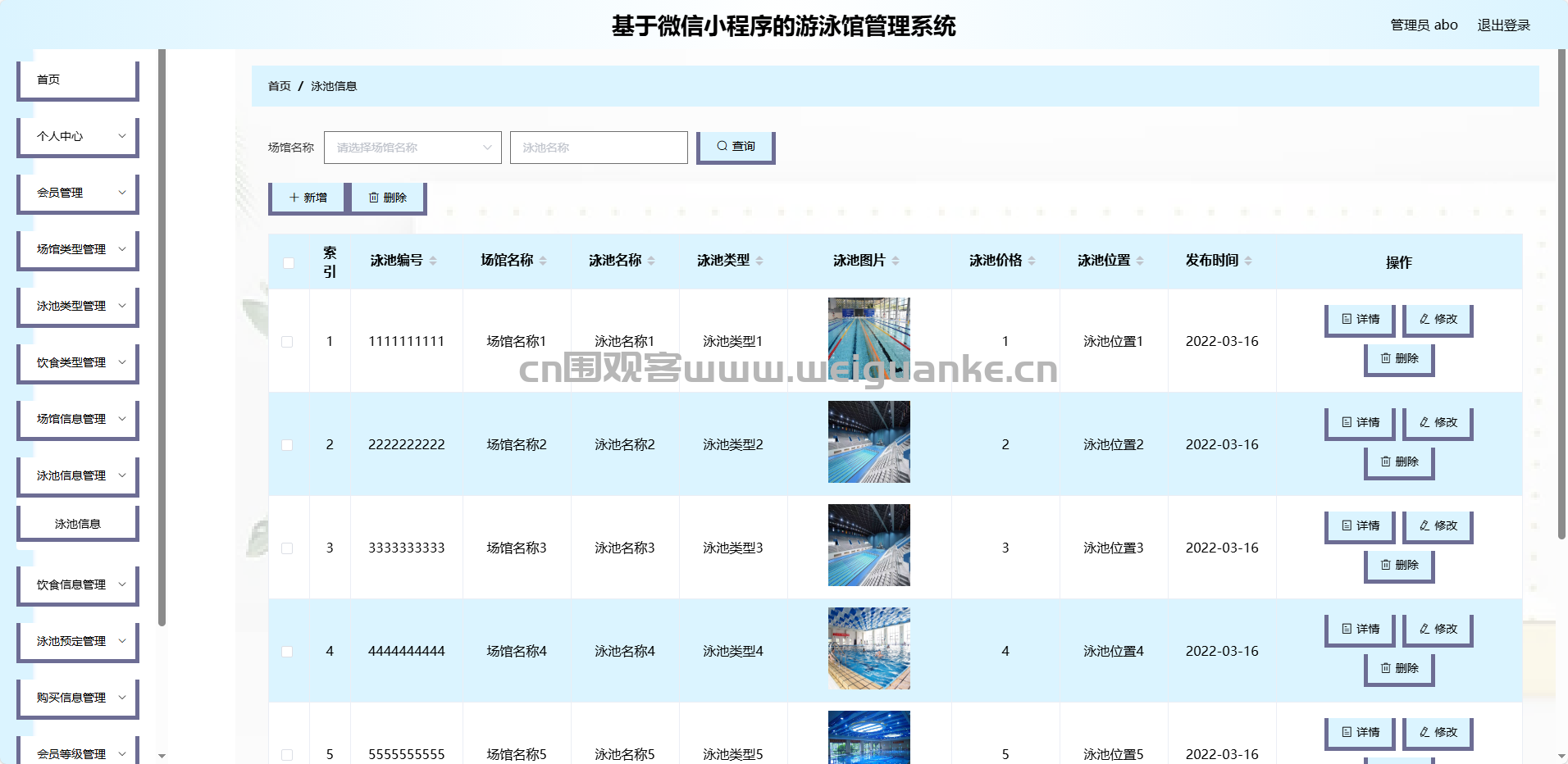Click the cell text 泳池位置3
Image resolution: width=1568 pixels, height=764 pixels.
pos(1114,548)
